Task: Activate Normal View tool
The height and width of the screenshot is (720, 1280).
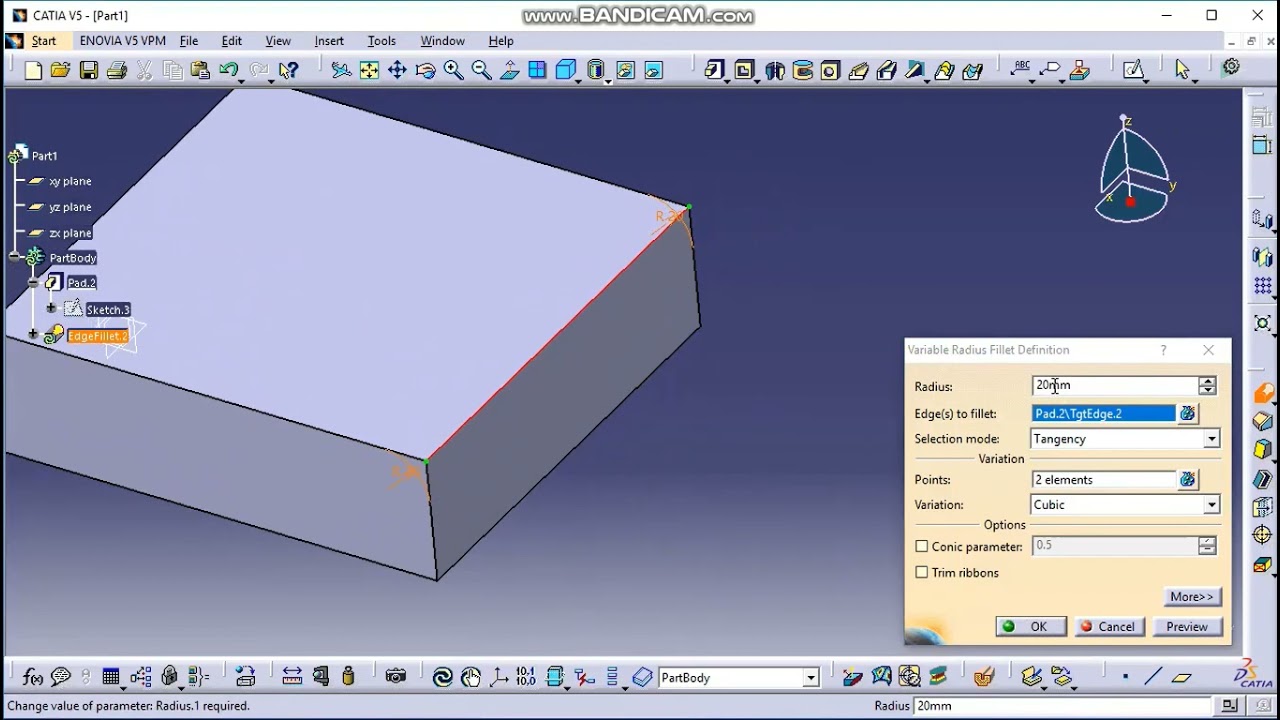Action: coord(509,70)
